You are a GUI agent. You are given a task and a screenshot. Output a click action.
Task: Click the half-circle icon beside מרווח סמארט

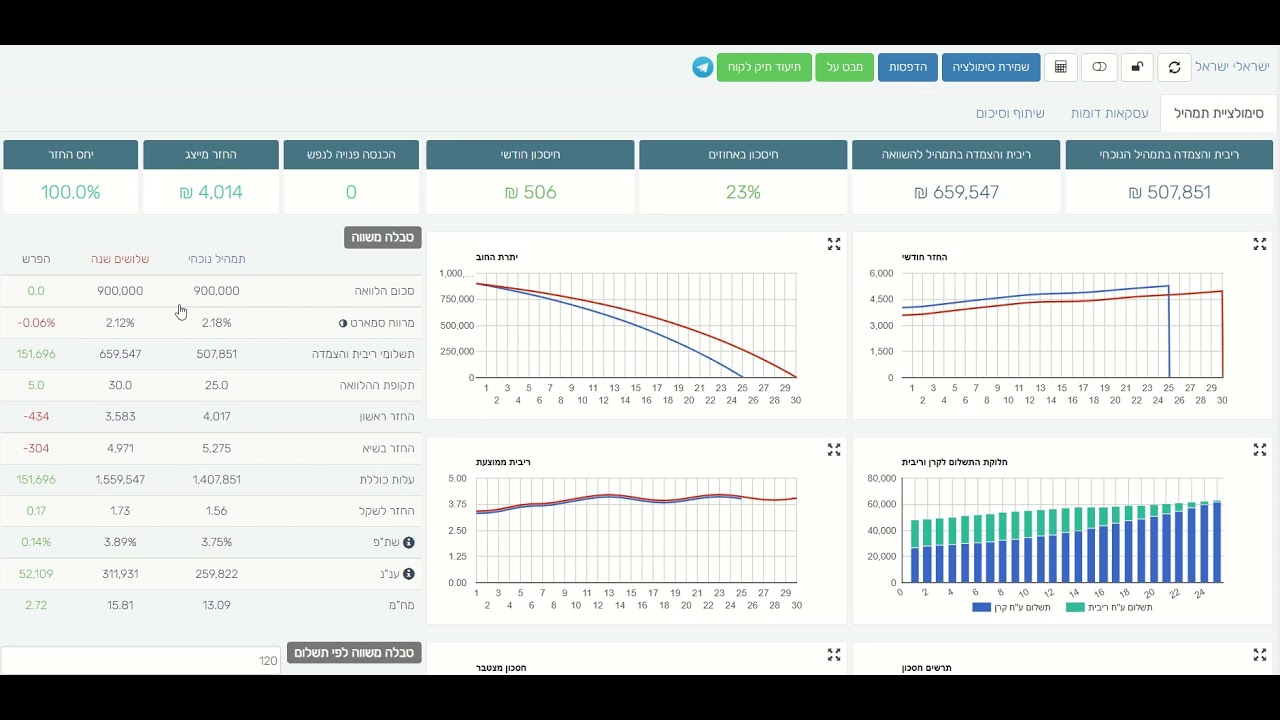(343, 323)
